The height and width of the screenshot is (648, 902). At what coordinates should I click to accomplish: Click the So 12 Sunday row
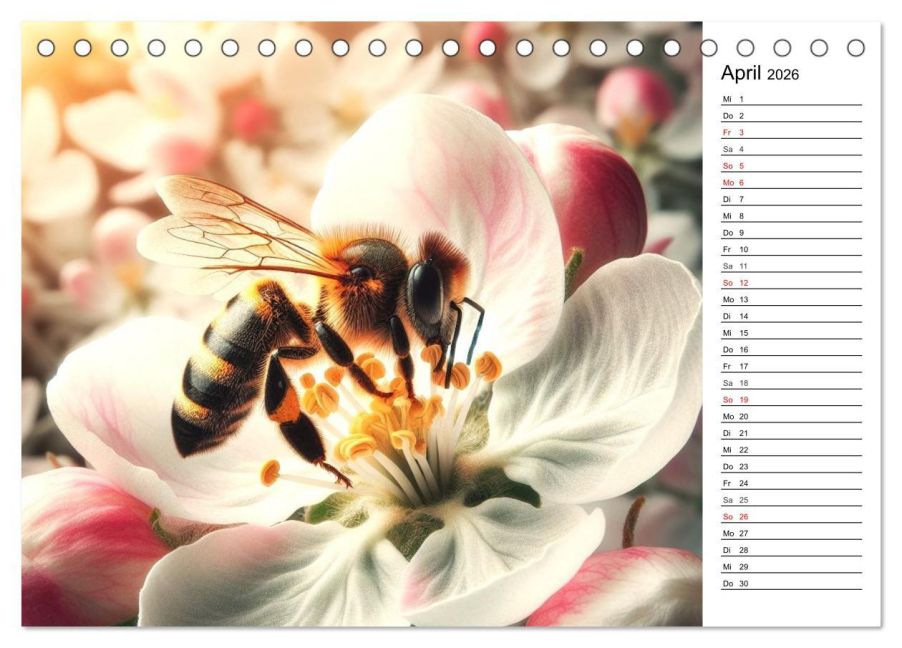tap(791, 283)
